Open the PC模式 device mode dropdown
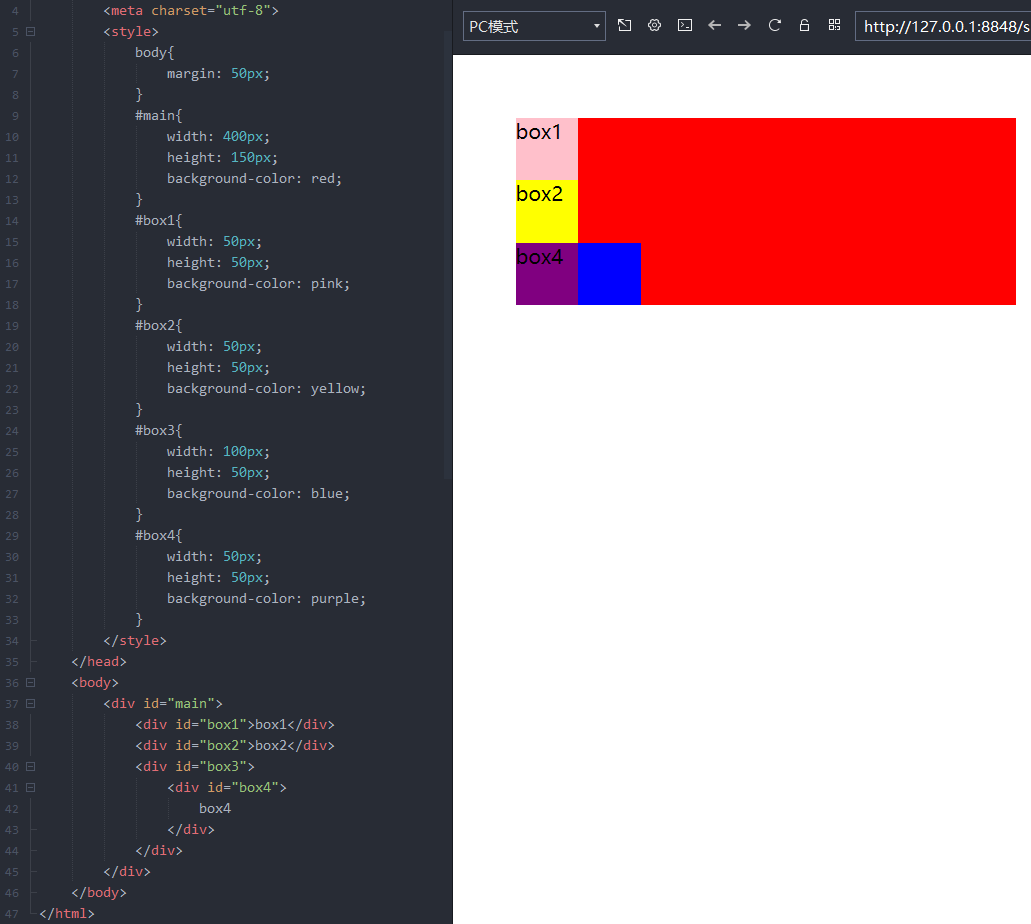1031x924 pixels. click(534, 26)
